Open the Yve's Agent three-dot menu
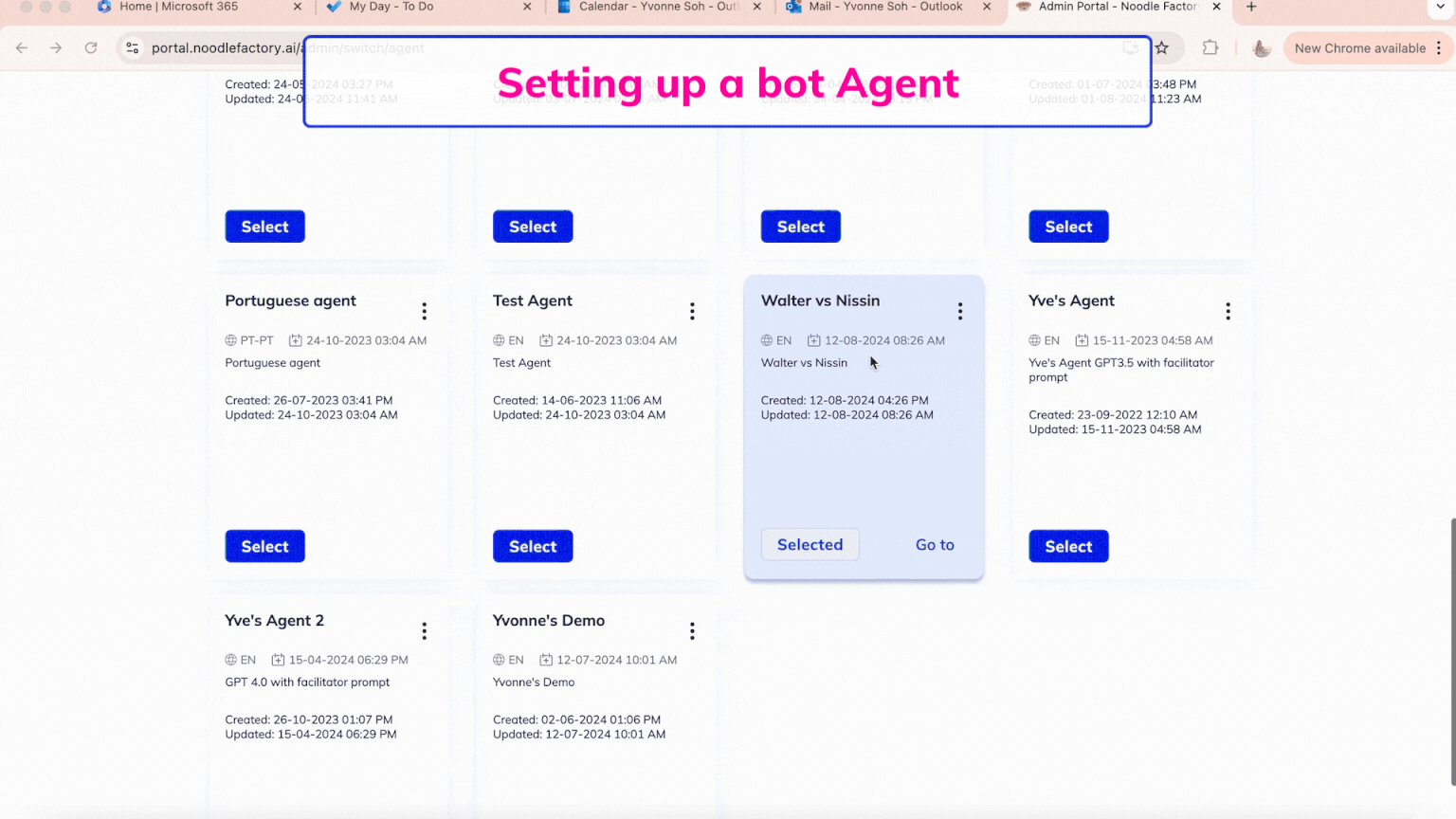This screenshot has height=819, width=1456. pos(1228,311)
